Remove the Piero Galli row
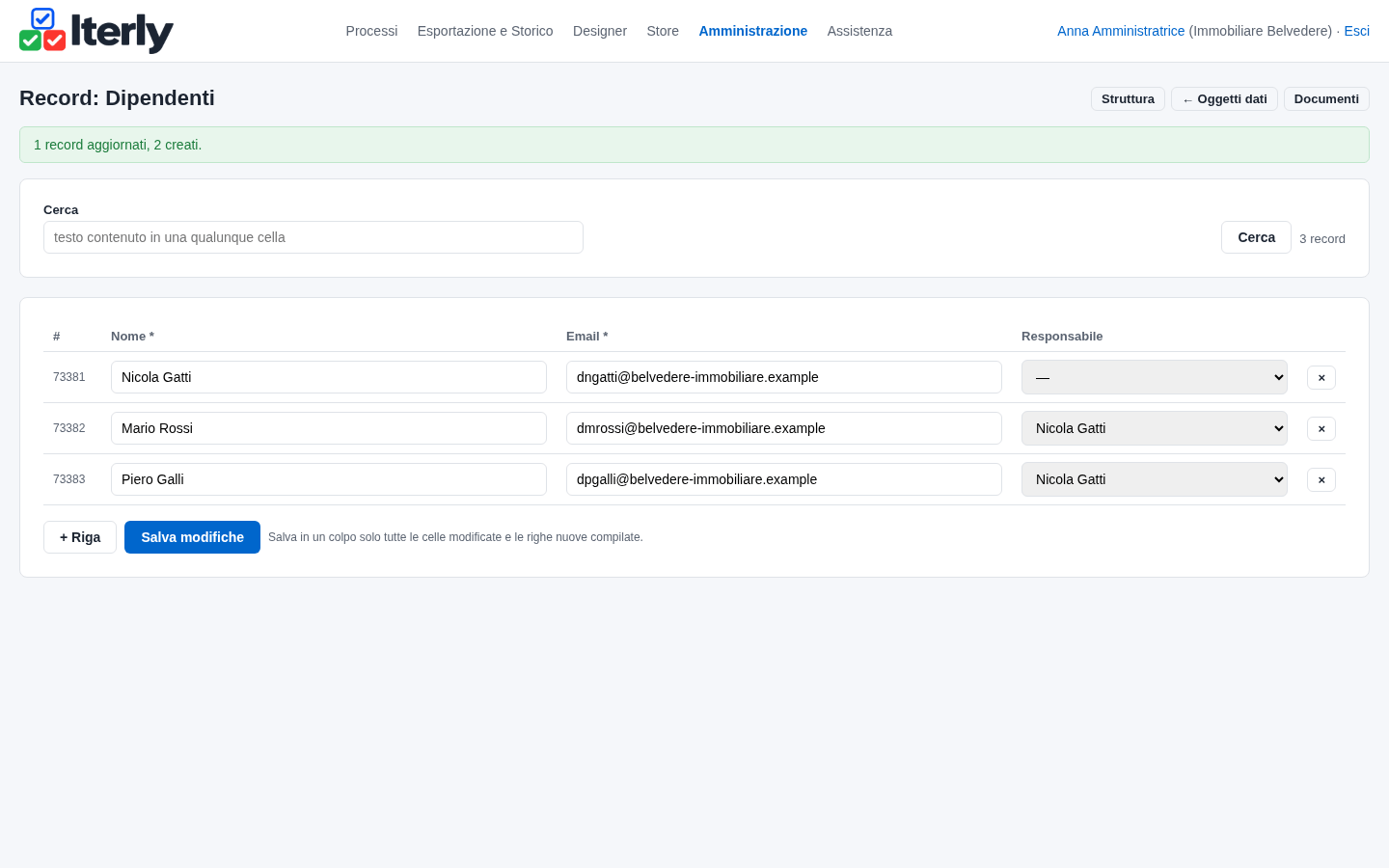1389x868 pixels. (1321, 479)
